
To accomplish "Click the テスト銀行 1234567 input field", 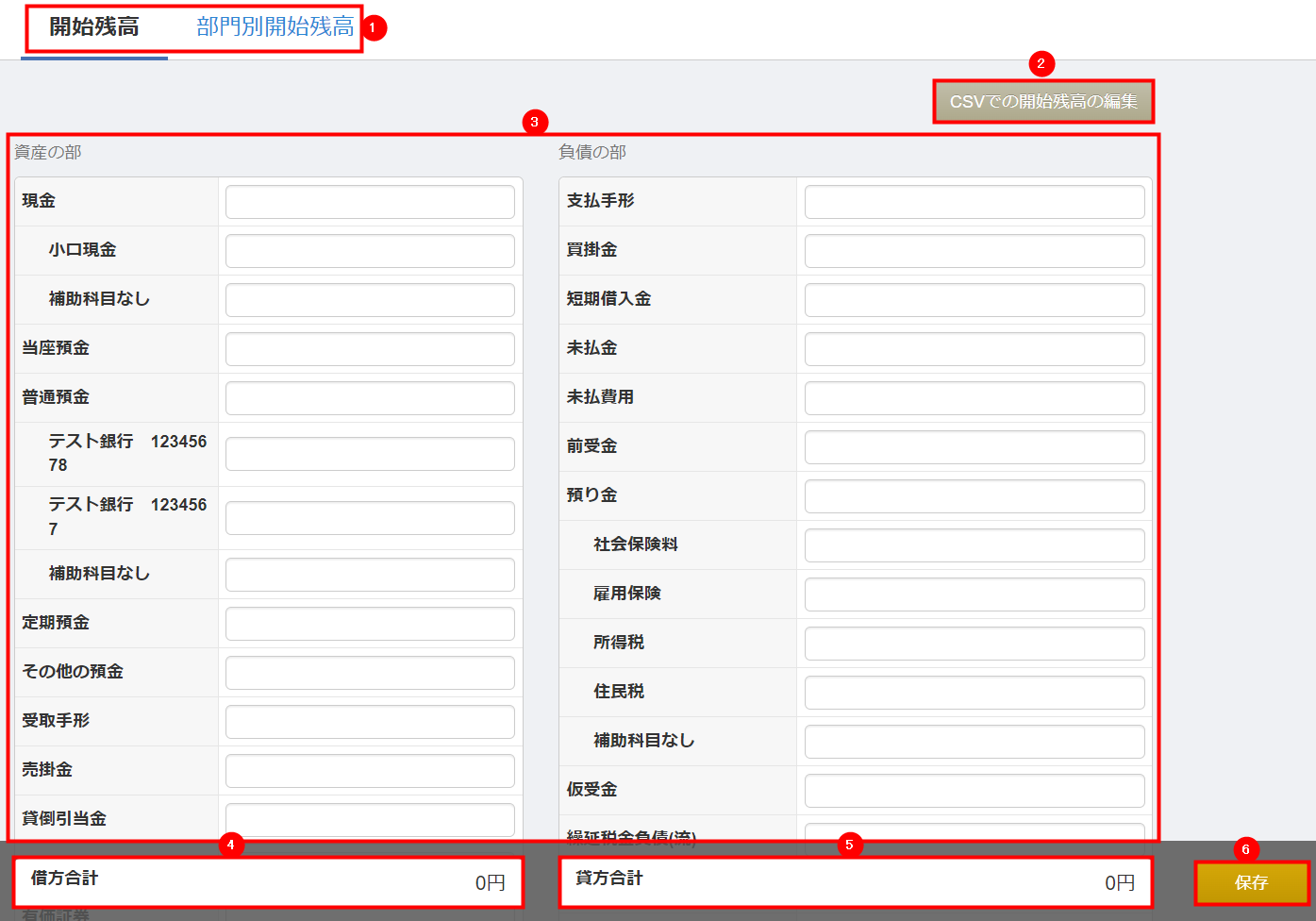I will click(370, 518).
